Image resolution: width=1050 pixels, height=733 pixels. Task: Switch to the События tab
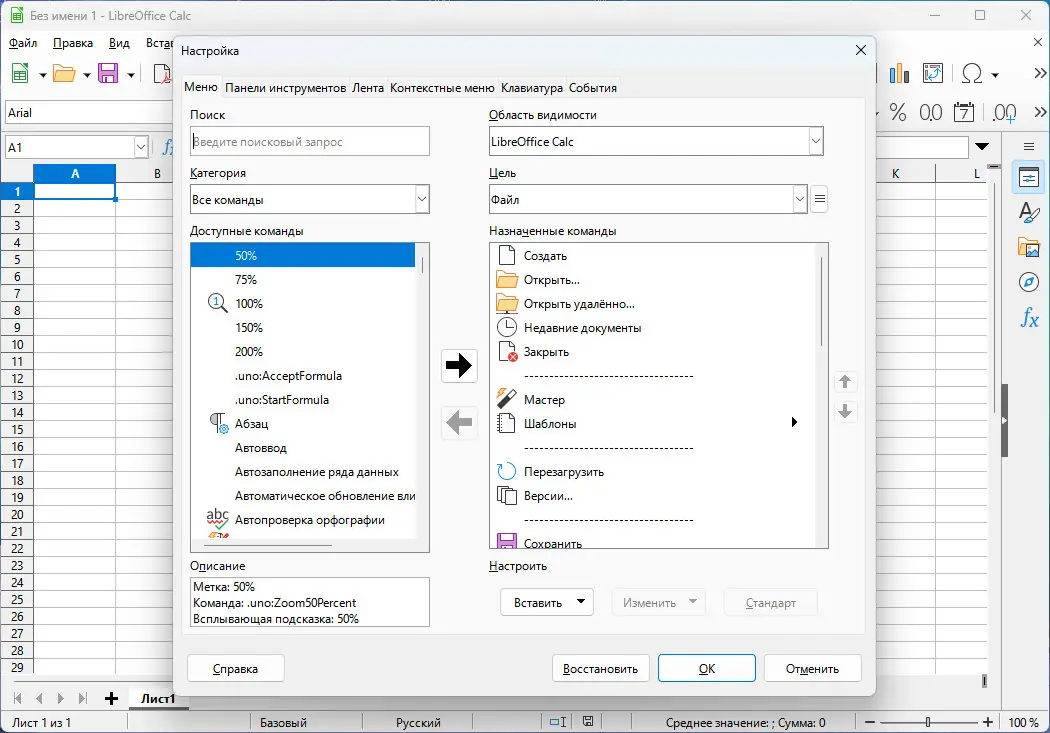click(x=593, y=88)
